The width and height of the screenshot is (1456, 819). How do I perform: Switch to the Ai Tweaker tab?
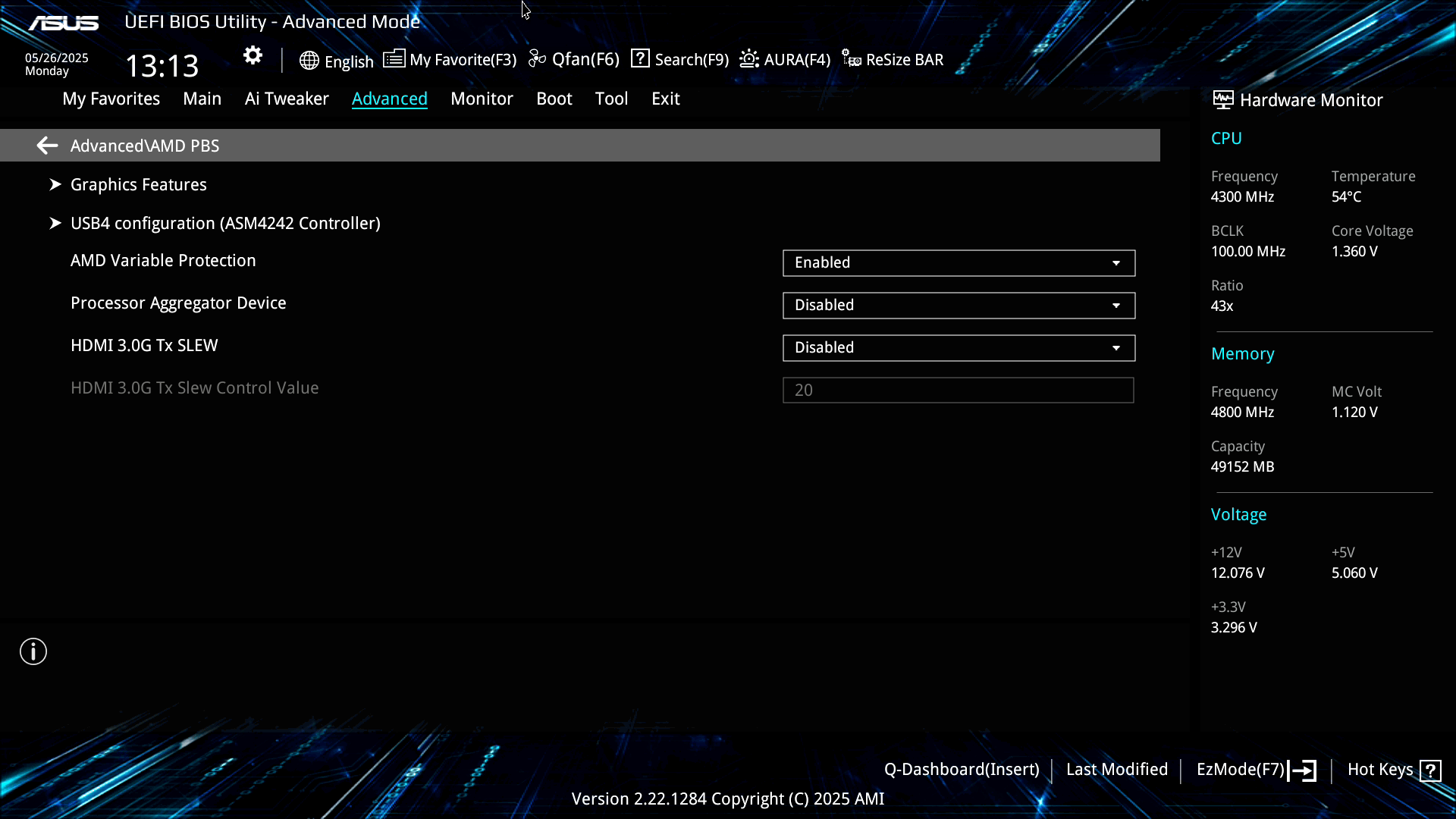(x=287, y=99)
